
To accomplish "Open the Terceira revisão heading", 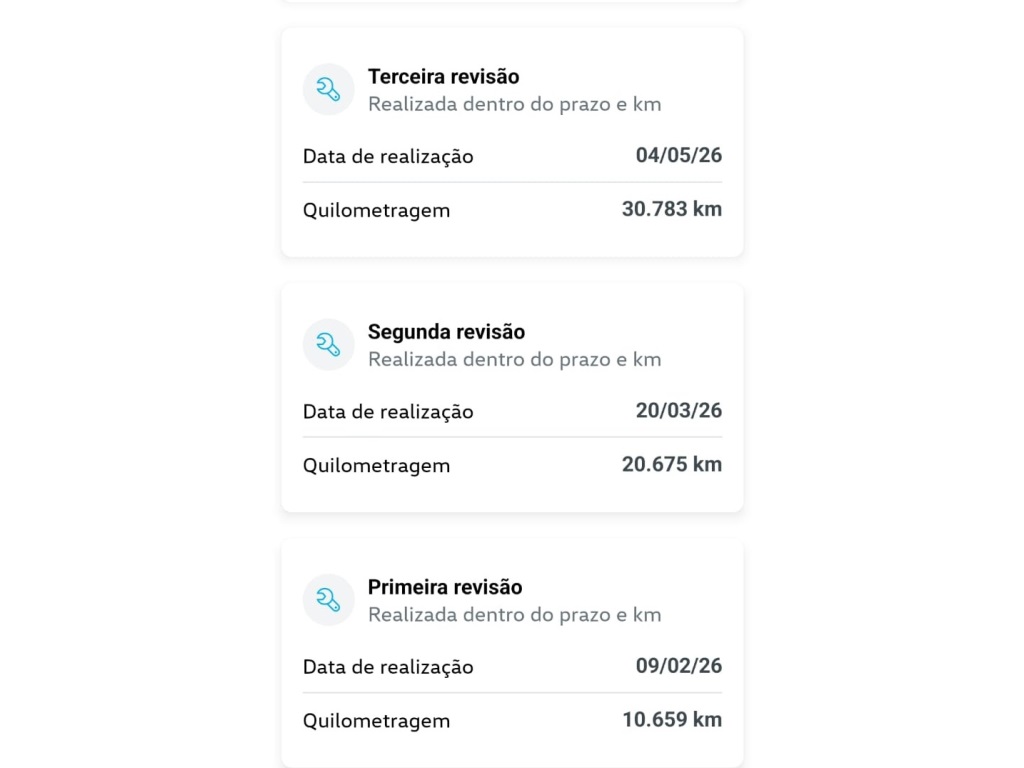I will click(x=443, y=76).
